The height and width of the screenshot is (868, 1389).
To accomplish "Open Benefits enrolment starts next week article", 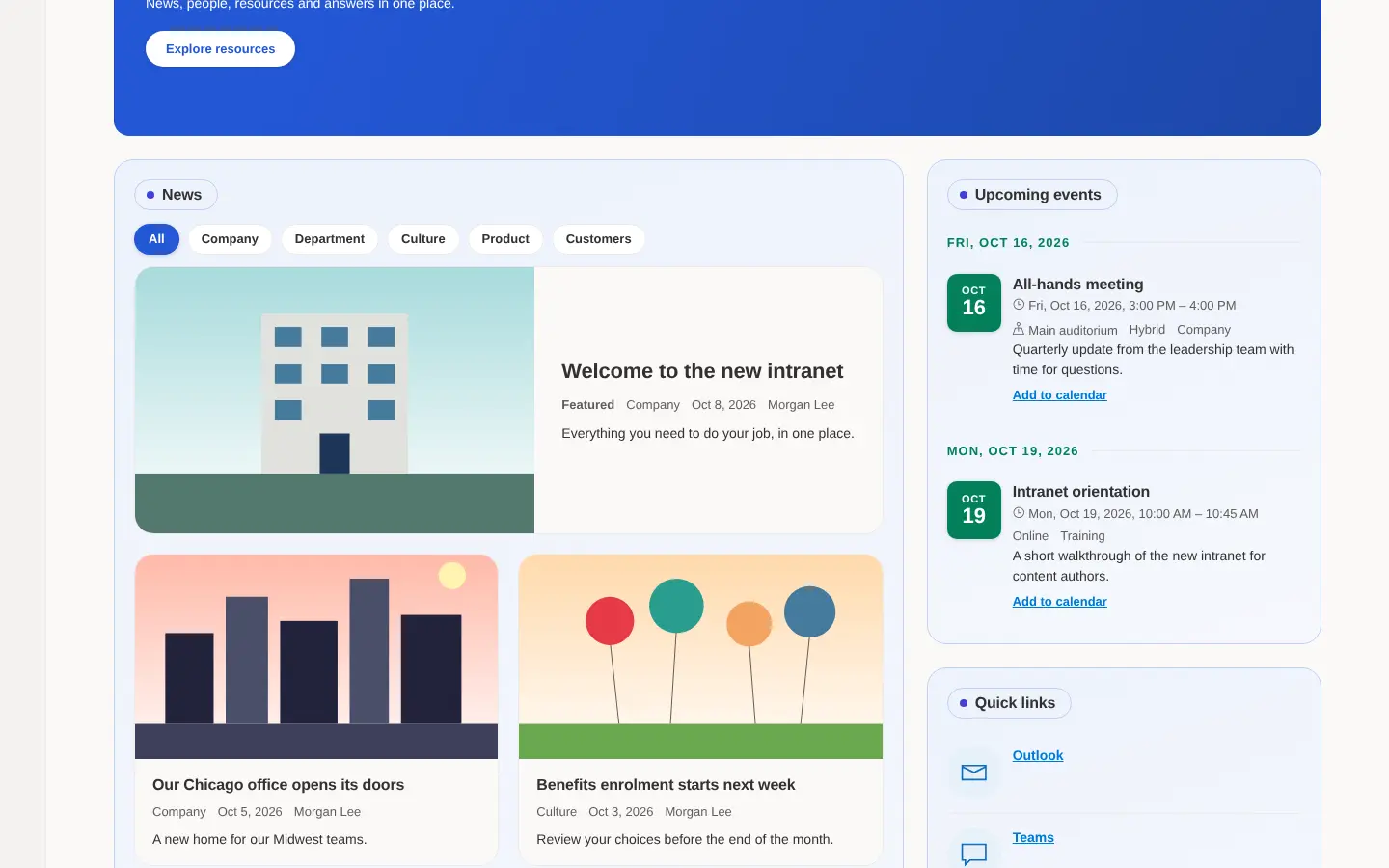I will coord(666,785).
